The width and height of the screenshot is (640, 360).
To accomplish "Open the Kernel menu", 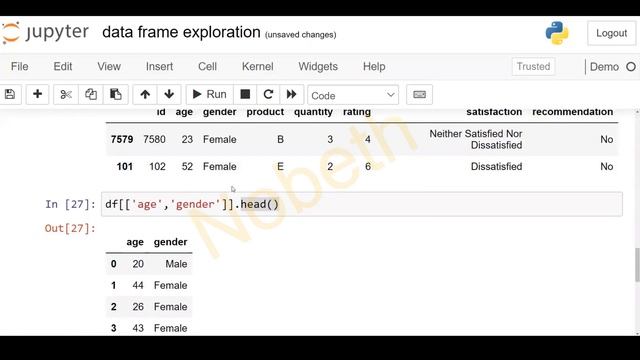I will [258, 67].
